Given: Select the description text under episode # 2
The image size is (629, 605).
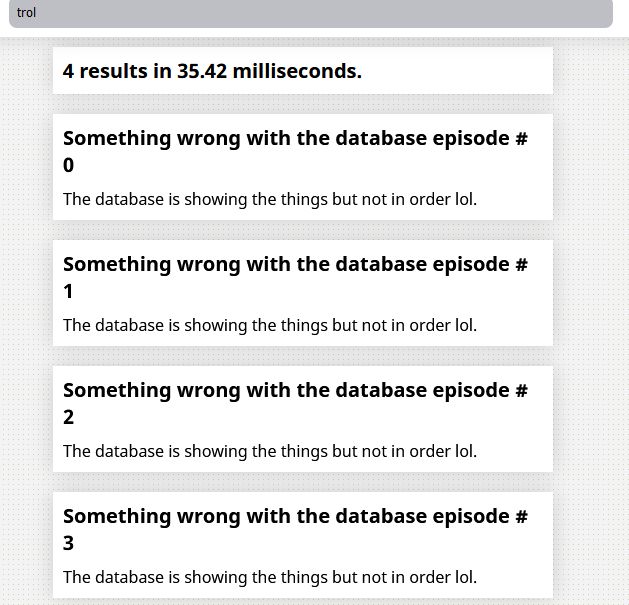Looking at the screenshot, I should click(270, 451).
